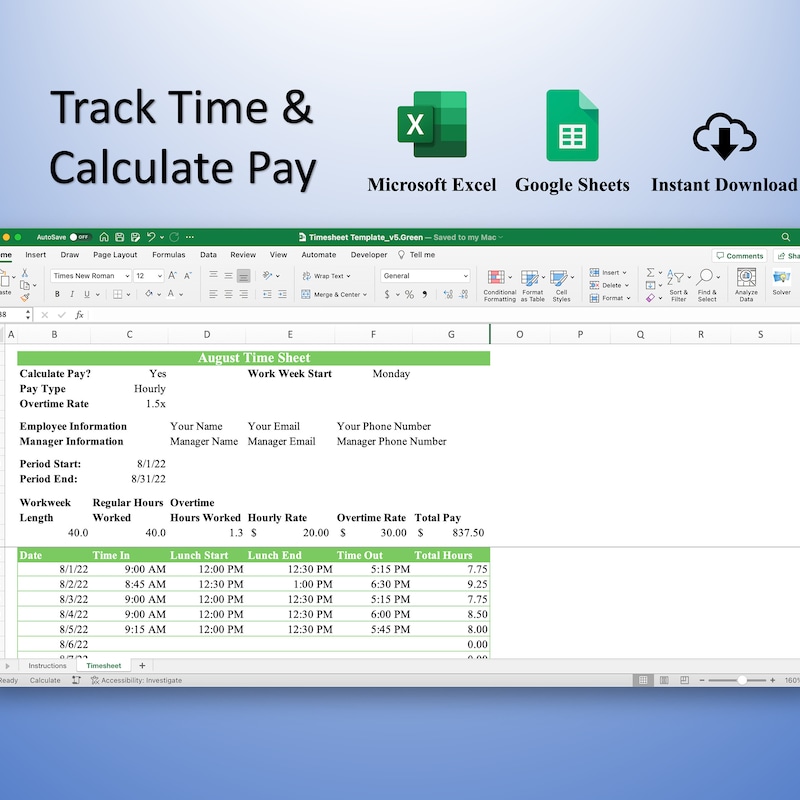The width and height of the screenshot is (800, 800).
Task: Click the Comma Style icon
Action: 424,294
